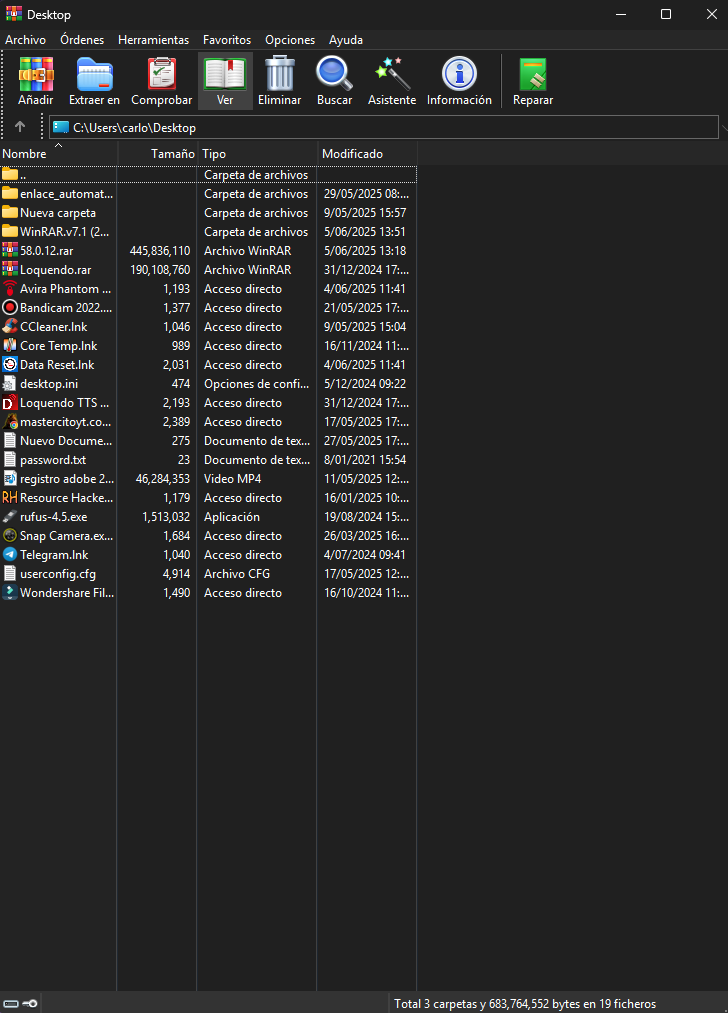Click the drive-key icon in status bar
Image resolution: width=728 pixels, height=1013 pixels.
[20, 1003]
